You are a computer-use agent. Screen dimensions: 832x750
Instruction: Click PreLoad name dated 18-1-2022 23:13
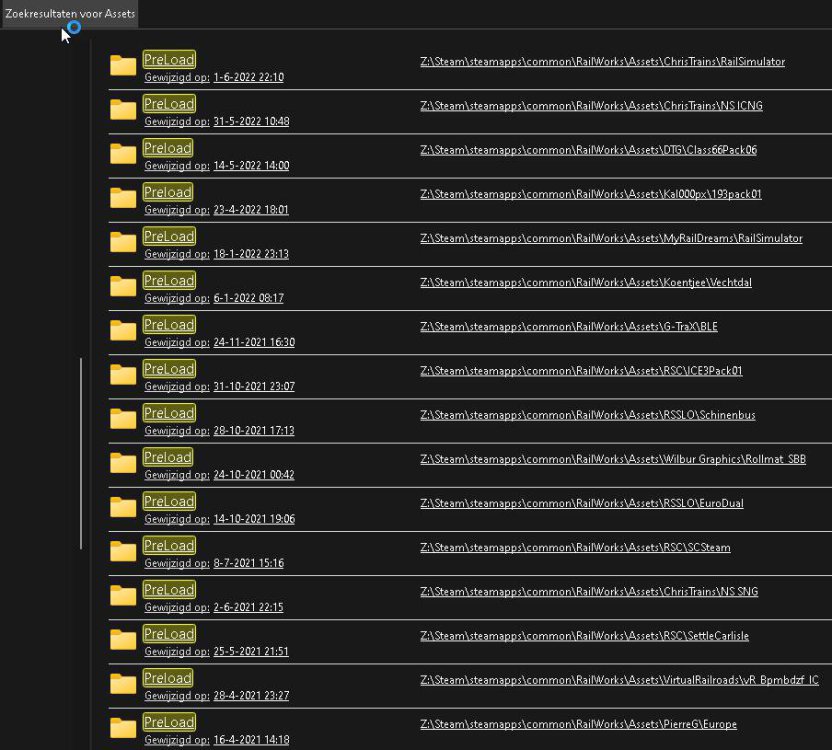click(x=169, y=236)
